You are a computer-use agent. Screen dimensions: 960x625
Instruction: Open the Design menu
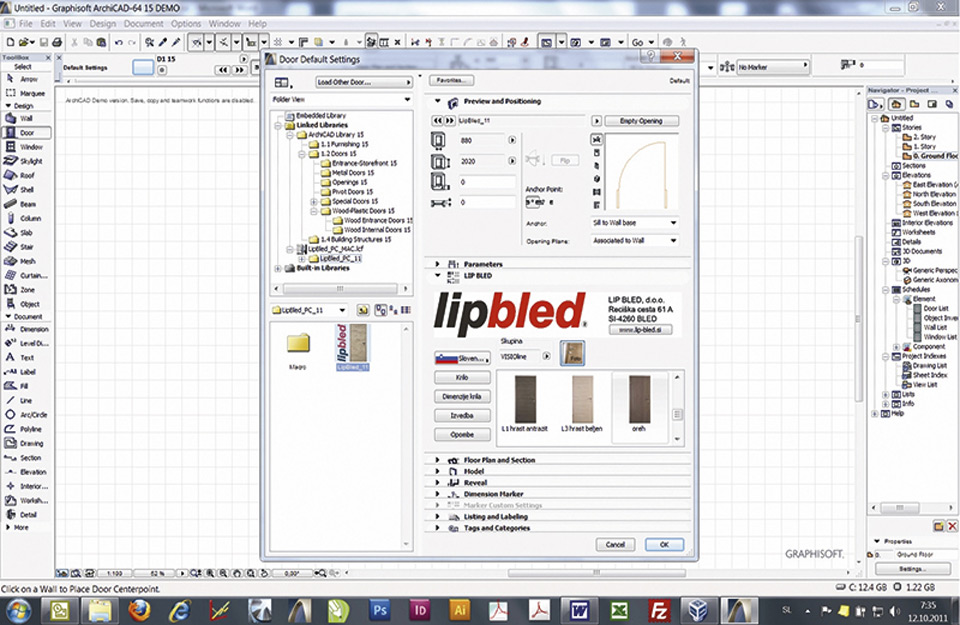(102, 24)
